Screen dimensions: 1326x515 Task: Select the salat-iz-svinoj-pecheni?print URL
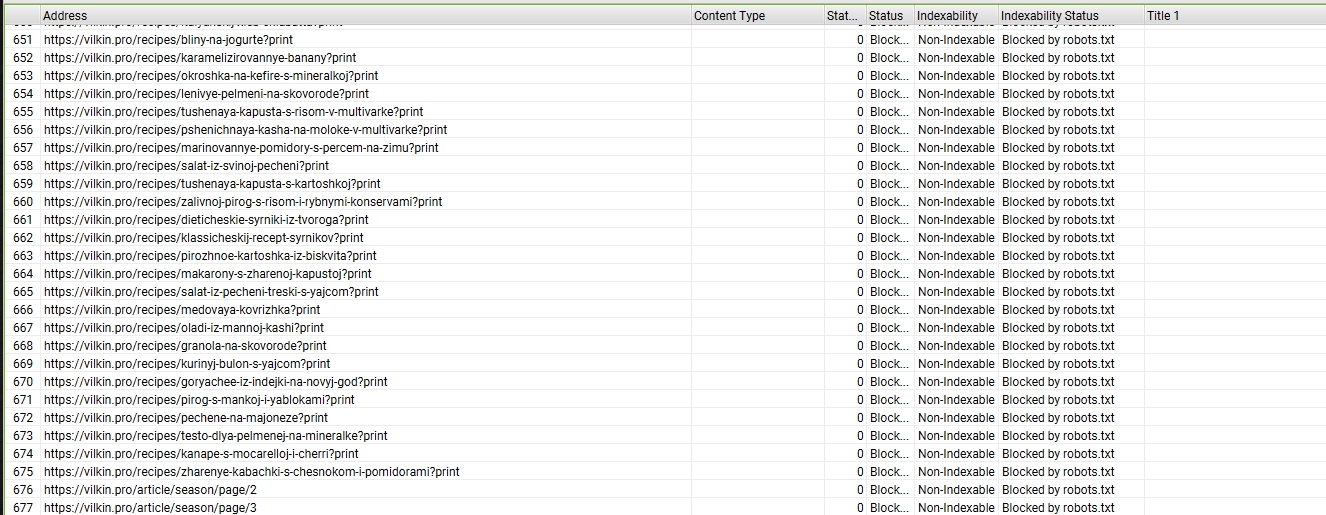click(x=186, y=166)
